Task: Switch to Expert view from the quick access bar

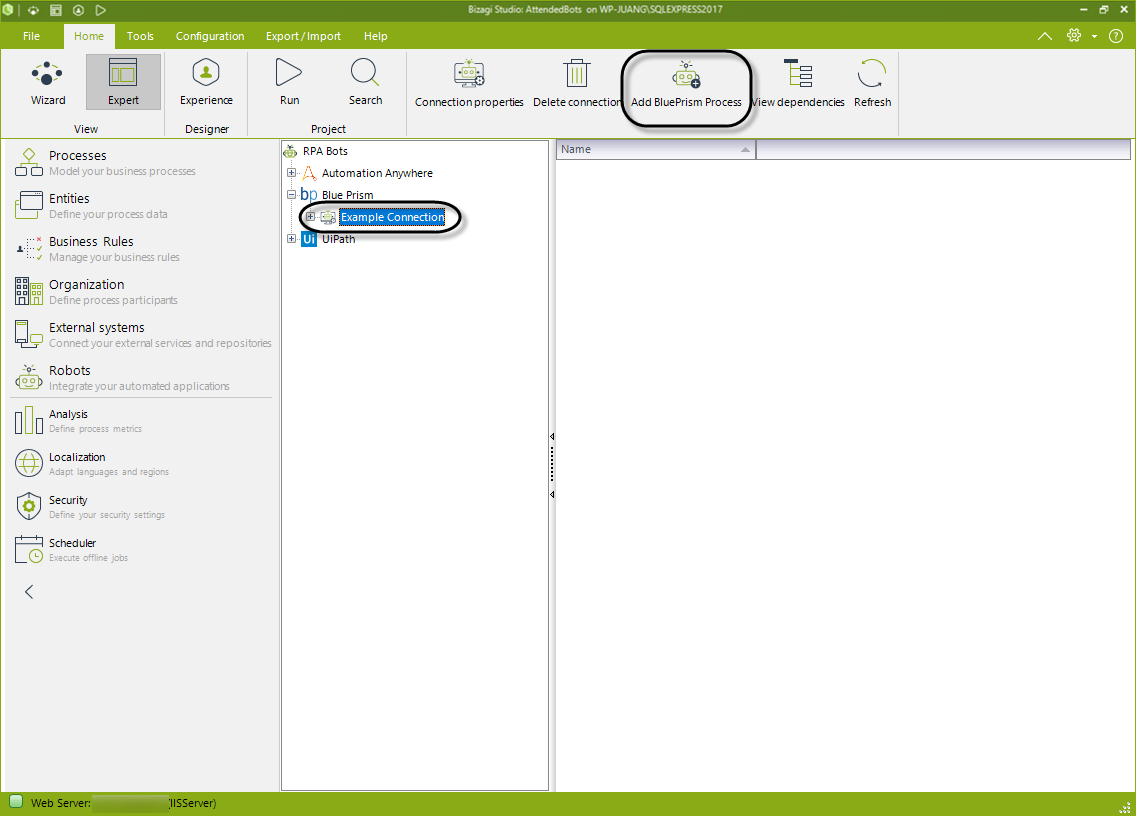Action: pyautogui.click(x=56, y=10)
